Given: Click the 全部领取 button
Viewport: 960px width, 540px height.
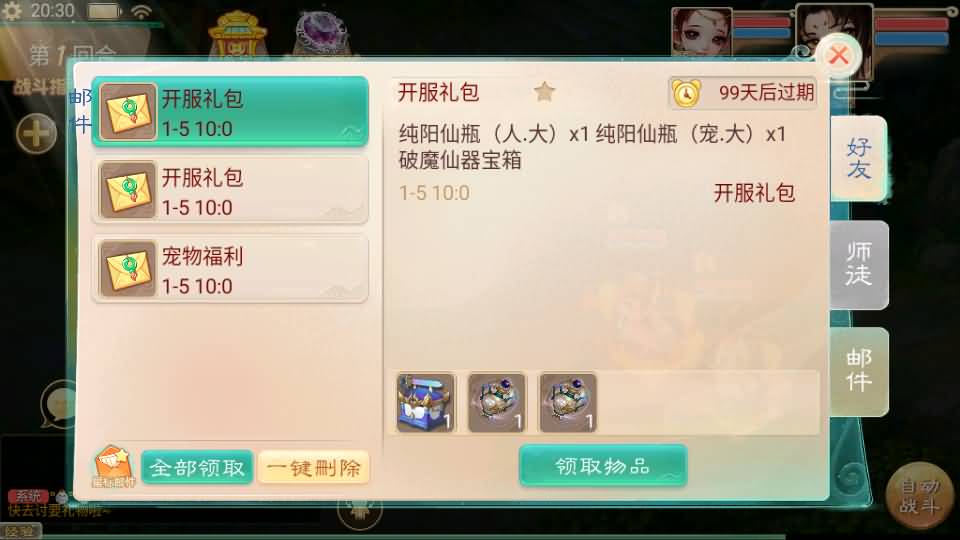Looking at the screenshot, I should pos(197,468).
